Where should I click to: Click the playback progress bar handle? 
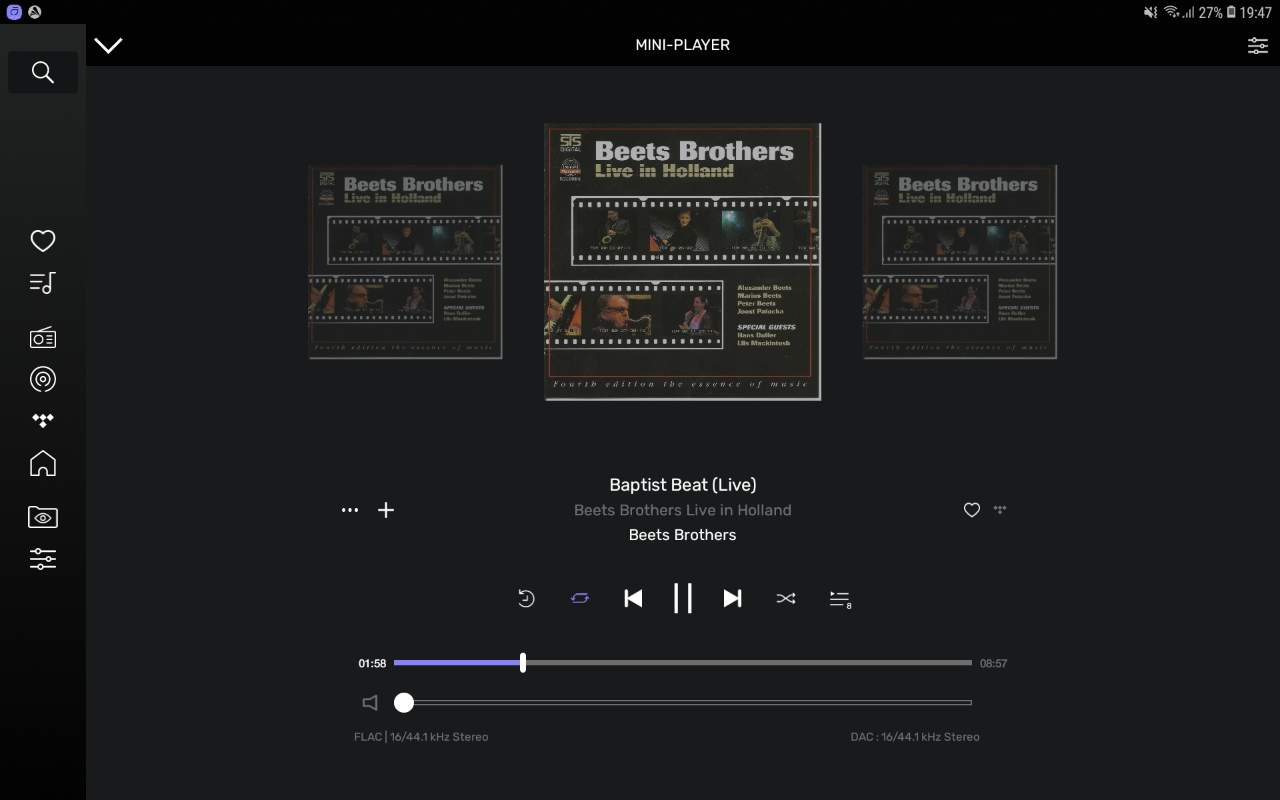pyautogui.click(x=523, y=663)
